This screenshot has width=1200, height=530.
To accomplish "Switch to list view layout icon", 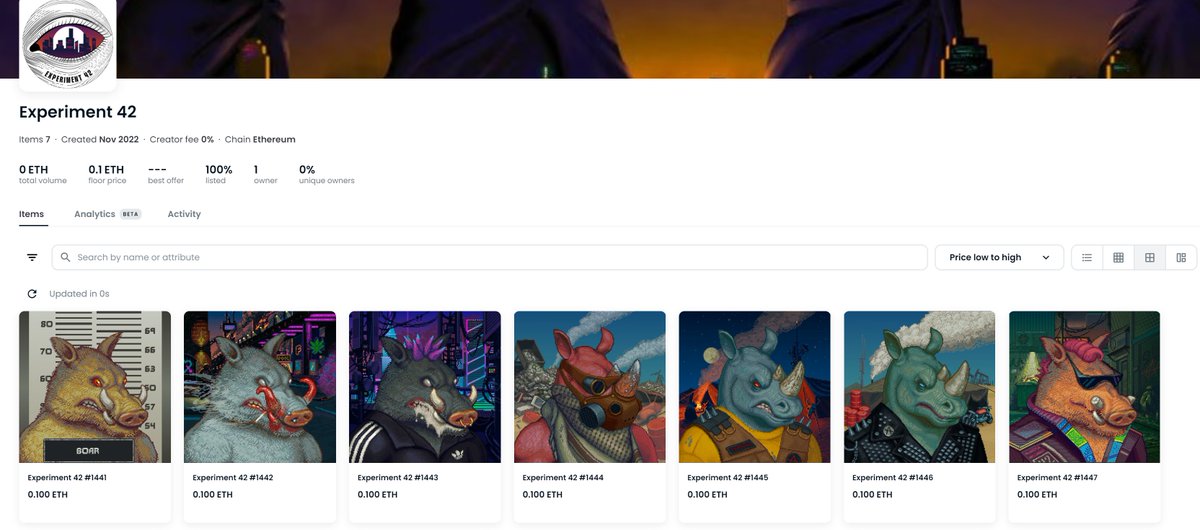I will point(1087,257).
